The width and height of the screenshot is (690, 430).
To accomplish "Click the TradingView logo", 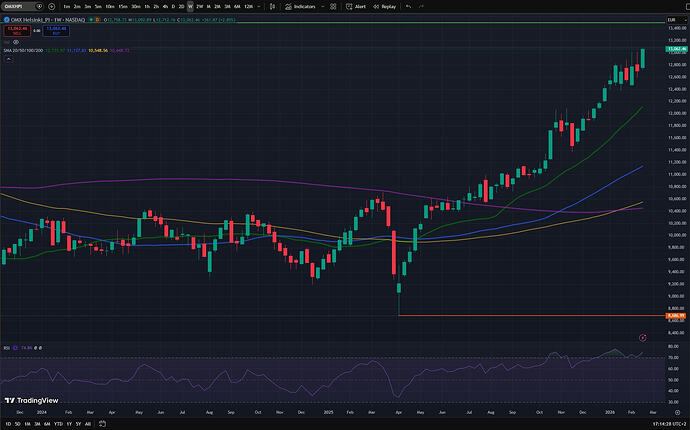I will tap(31, 401).
